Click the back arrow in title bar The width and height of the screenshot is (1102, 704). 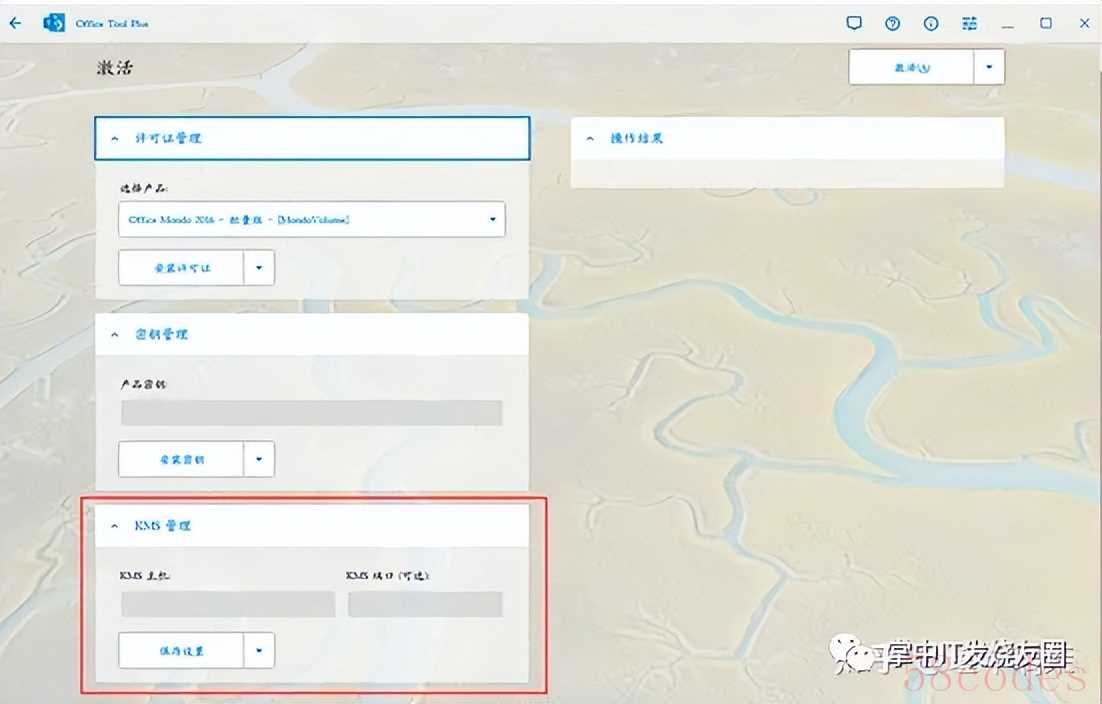15,23
